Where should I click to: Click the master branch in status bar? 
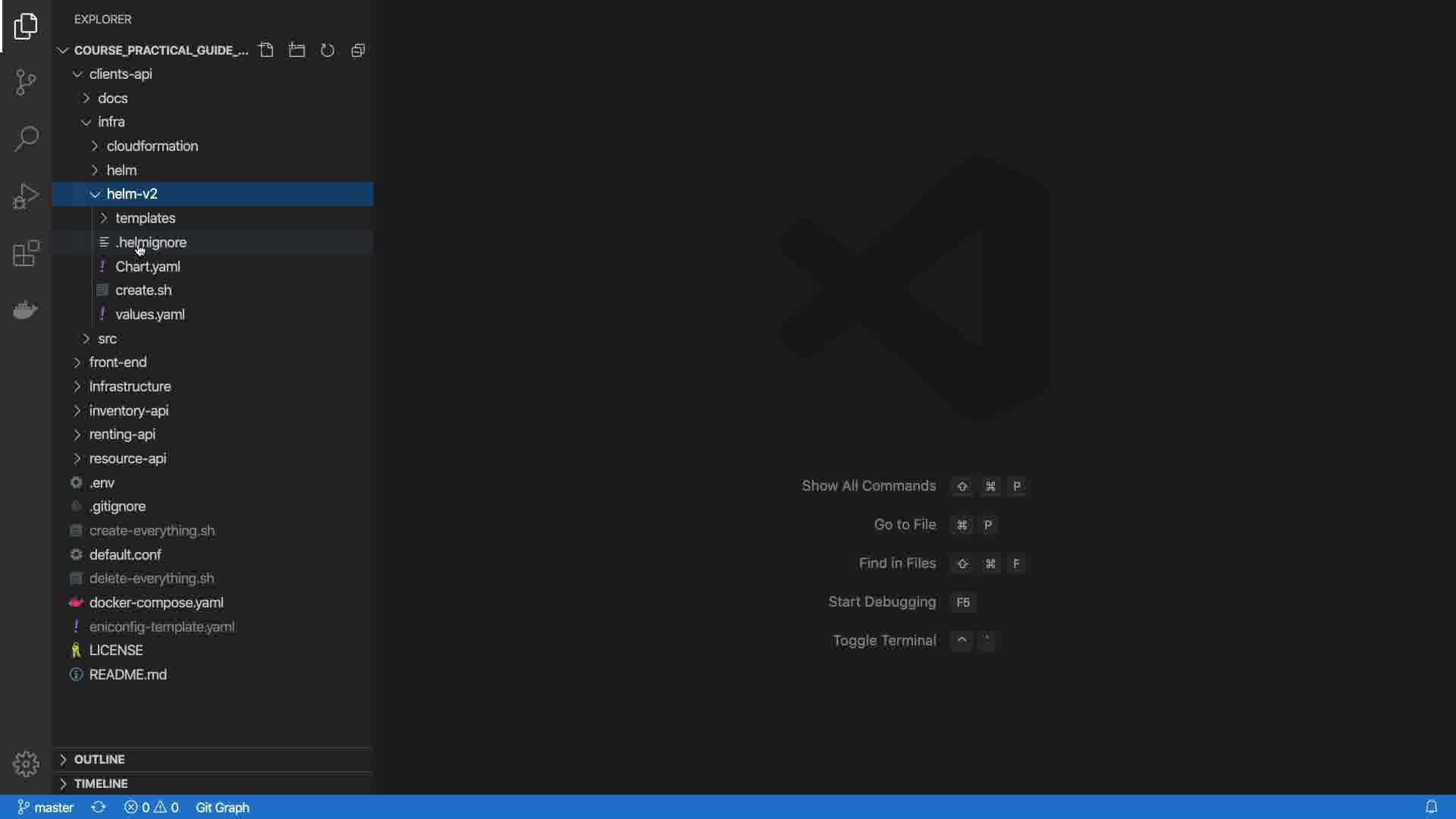coord(45,808)
